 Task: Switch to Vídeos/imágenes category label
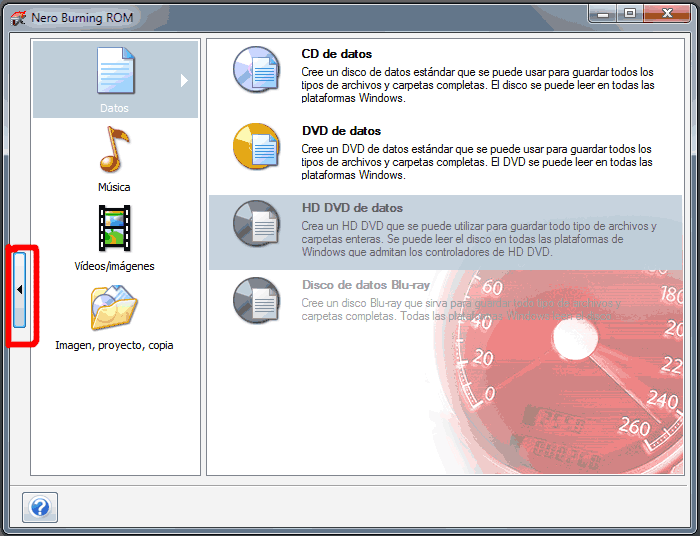click(114, 266)
